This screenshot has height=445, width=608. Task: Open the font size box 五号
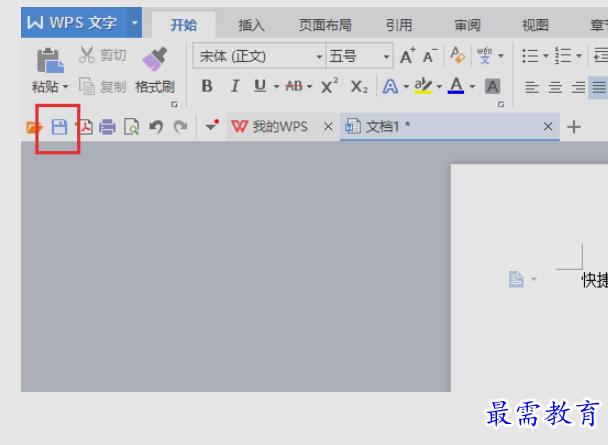tap(359, 57)
